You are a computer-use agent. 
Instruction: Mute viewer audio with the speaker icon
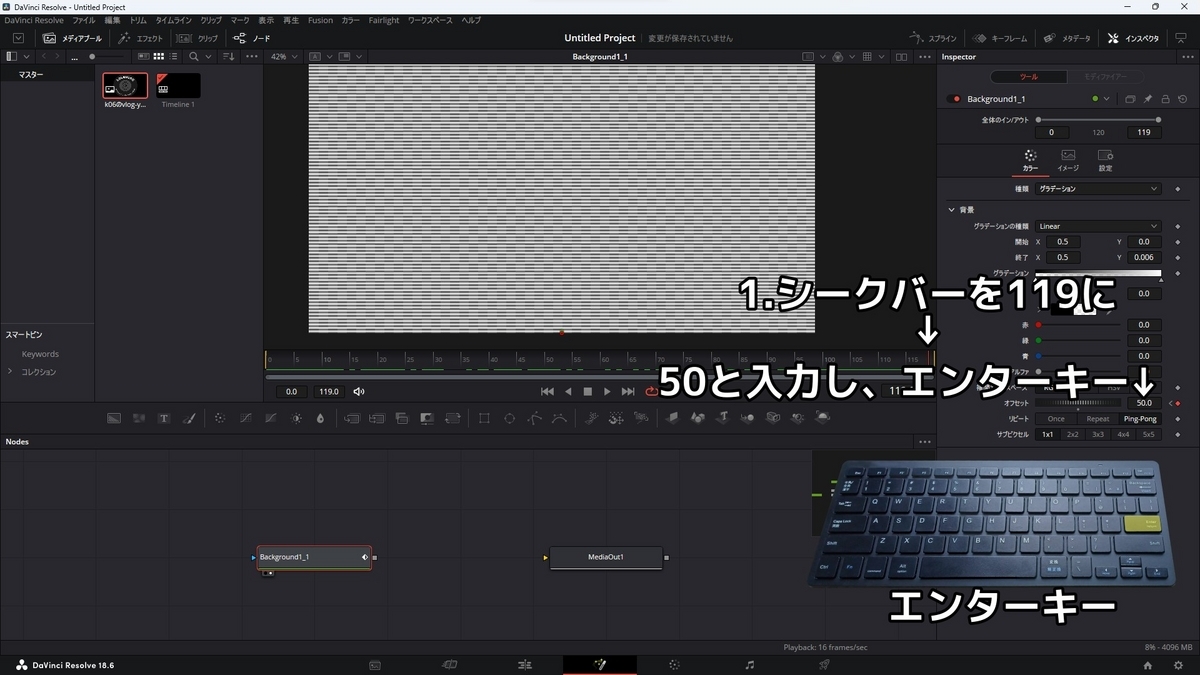(359, 392)
